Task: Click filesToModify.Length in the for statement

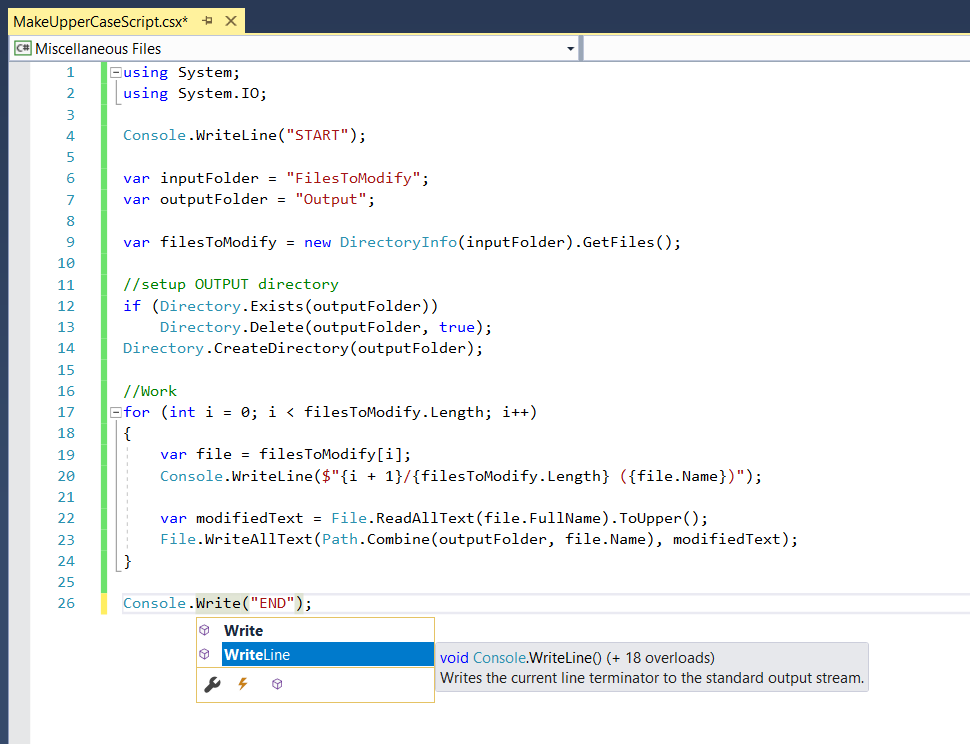Action: (393, 413)
